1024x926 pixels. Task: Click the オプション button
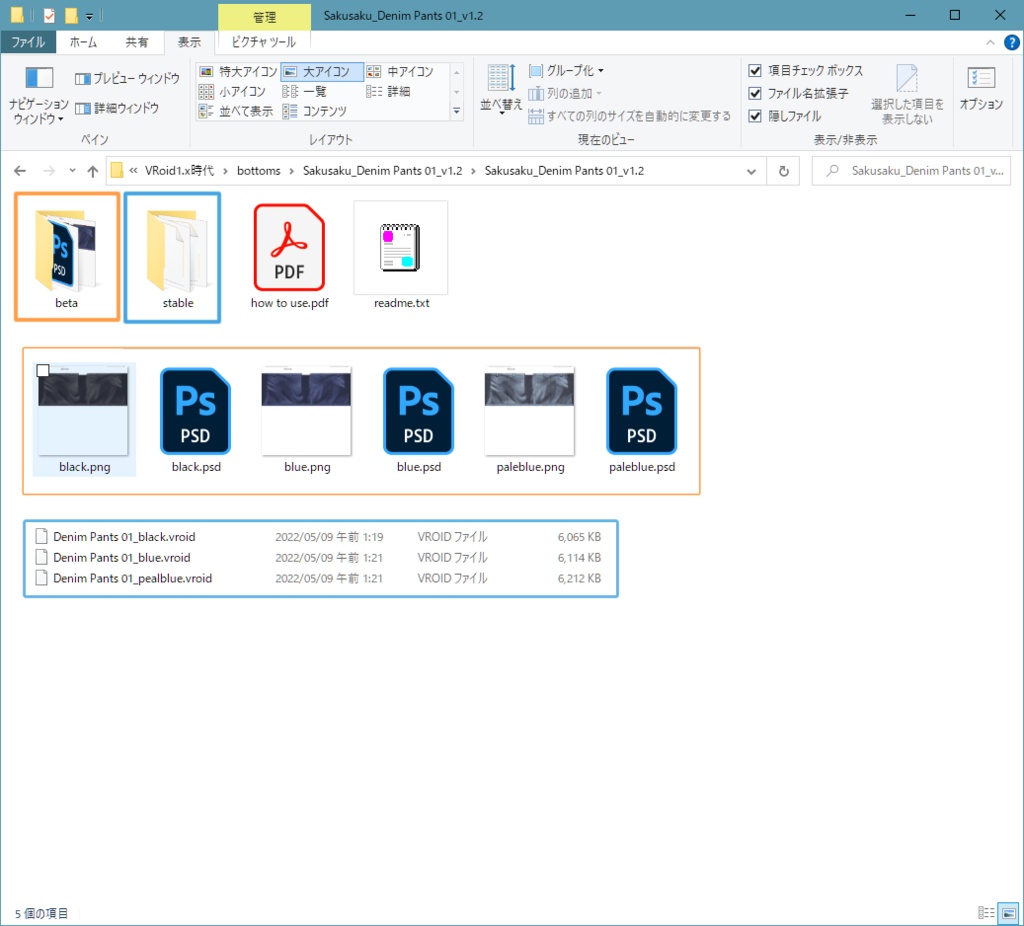point(981,89)
